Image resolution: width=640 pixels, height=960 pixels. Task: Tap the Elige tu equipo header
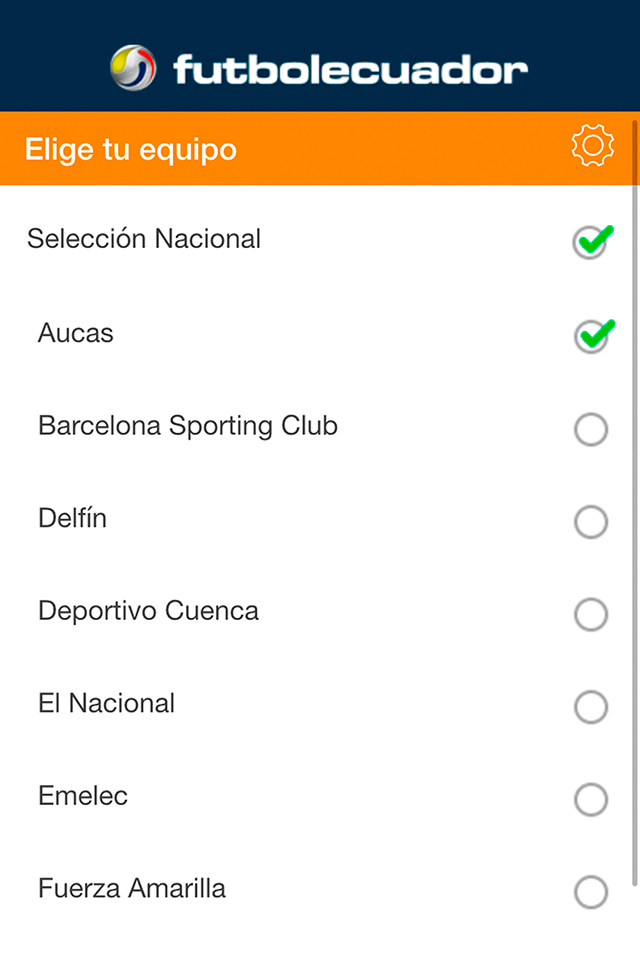click(x=120, y=148)
